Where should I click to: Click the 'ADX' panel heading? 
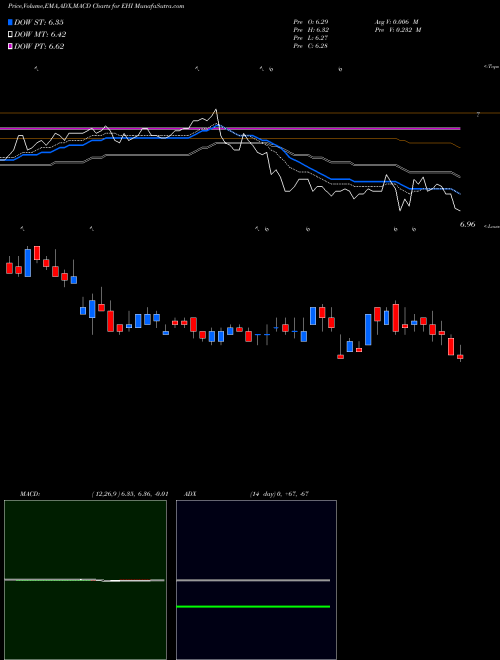pos(191,494)
